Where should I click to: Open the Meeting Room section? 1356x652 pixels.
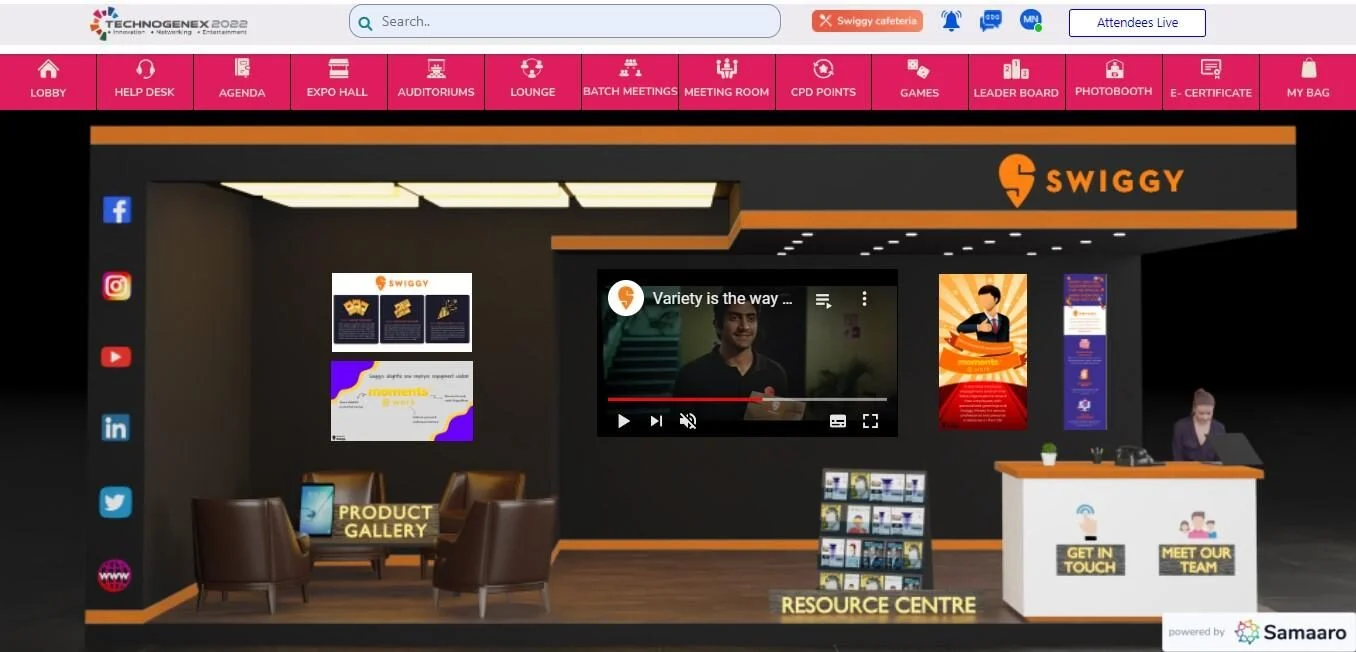tap(727, 80)
